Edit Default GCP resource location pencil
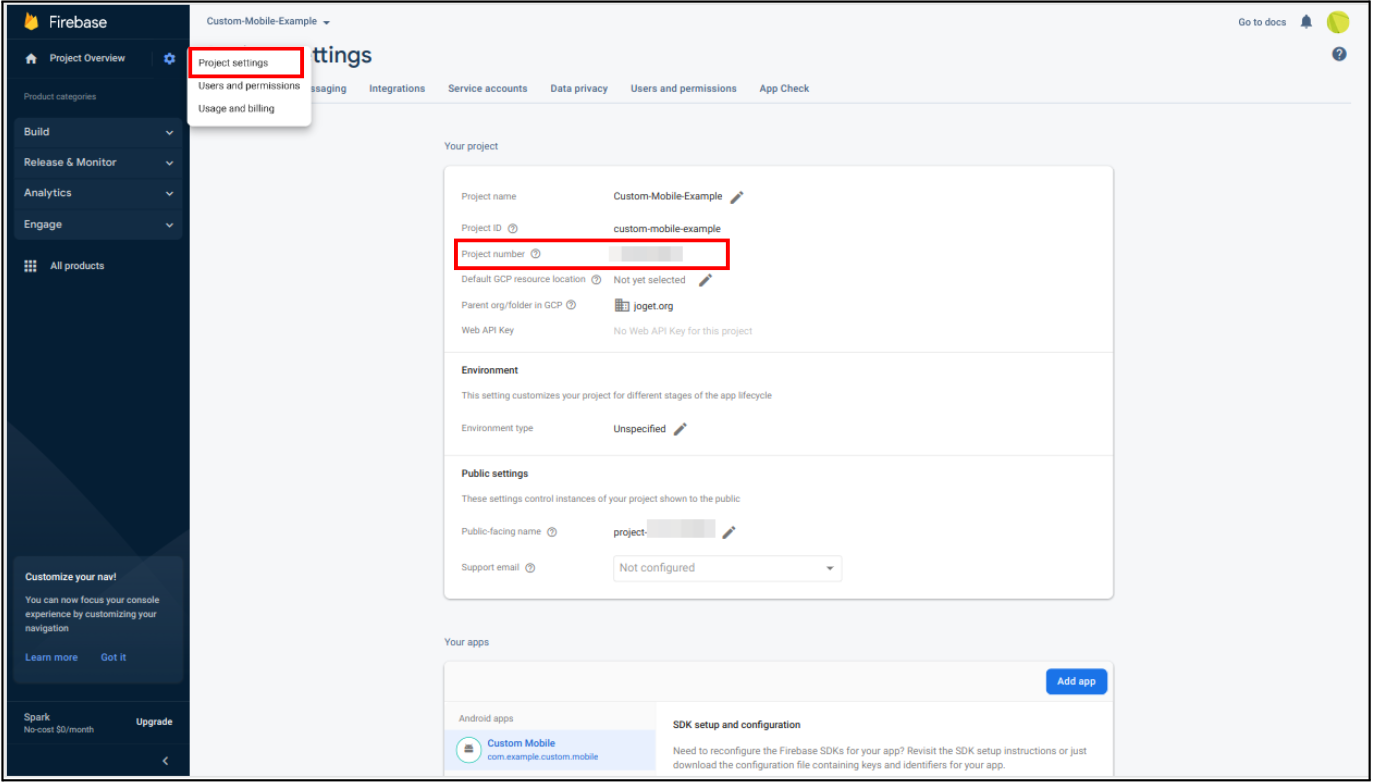Viewport: 1373px width, 783px height. click(x=705, y=280)
